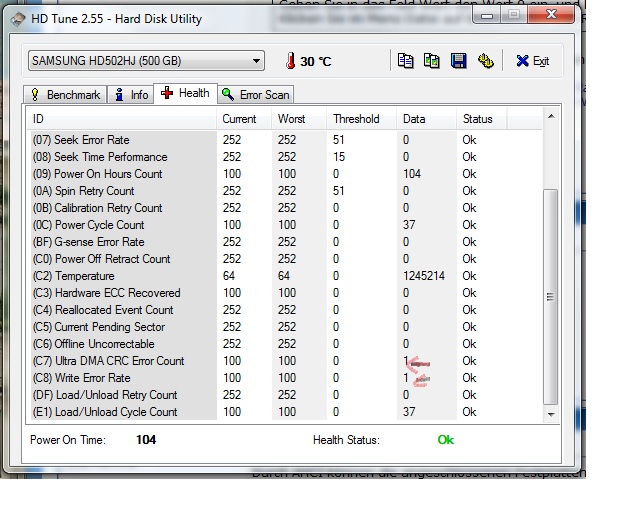Select the (C2) Temperature row
The image size is (639, 527).
coord(284,276)
